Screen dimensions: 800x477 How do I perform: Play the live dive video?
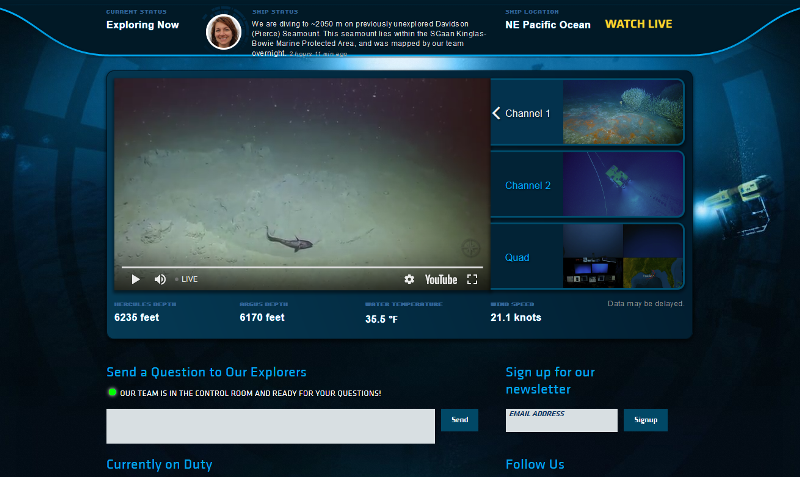coord(136,280)
